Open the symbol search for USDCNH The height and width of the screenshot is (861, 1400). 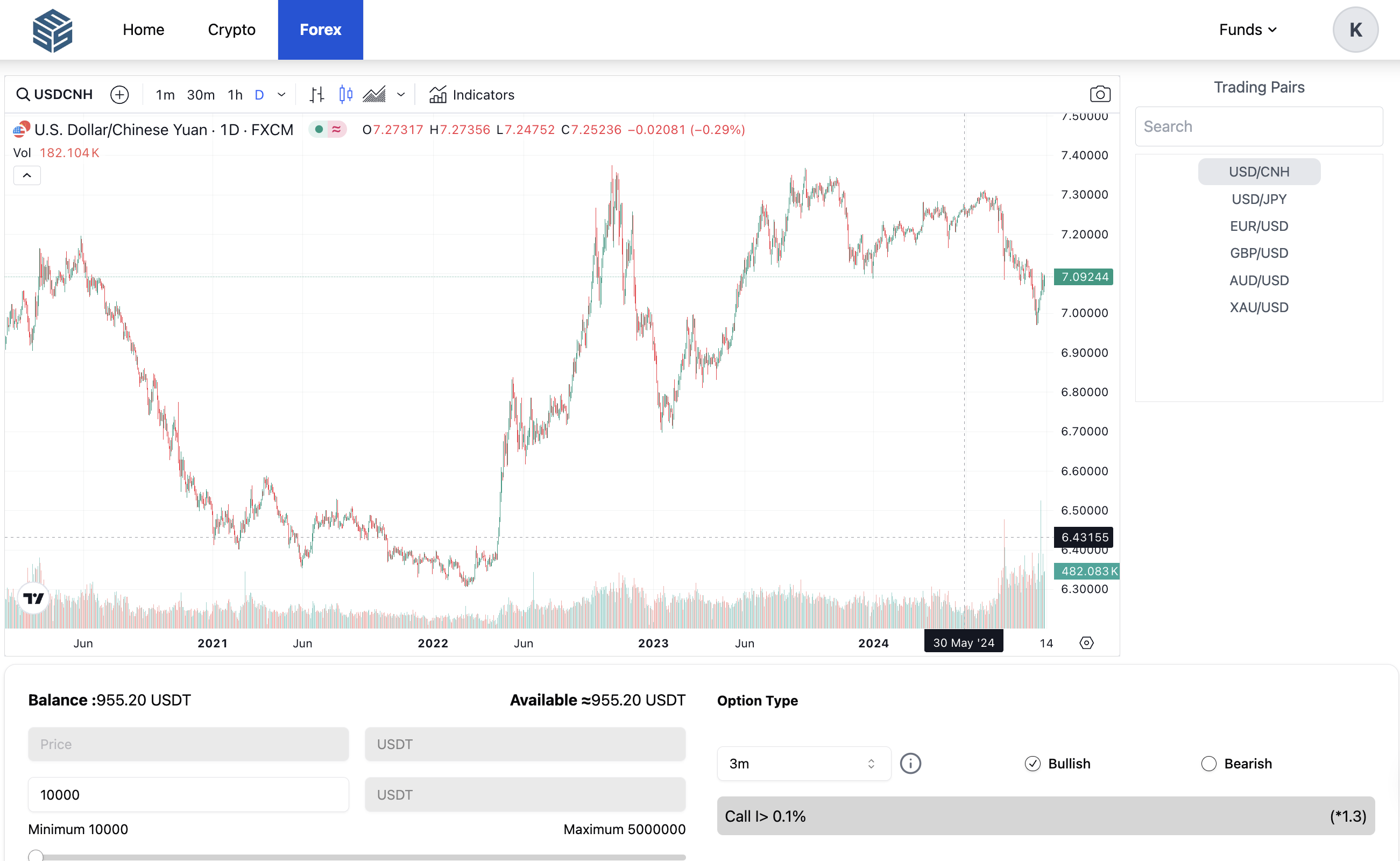tap(54, 94)
